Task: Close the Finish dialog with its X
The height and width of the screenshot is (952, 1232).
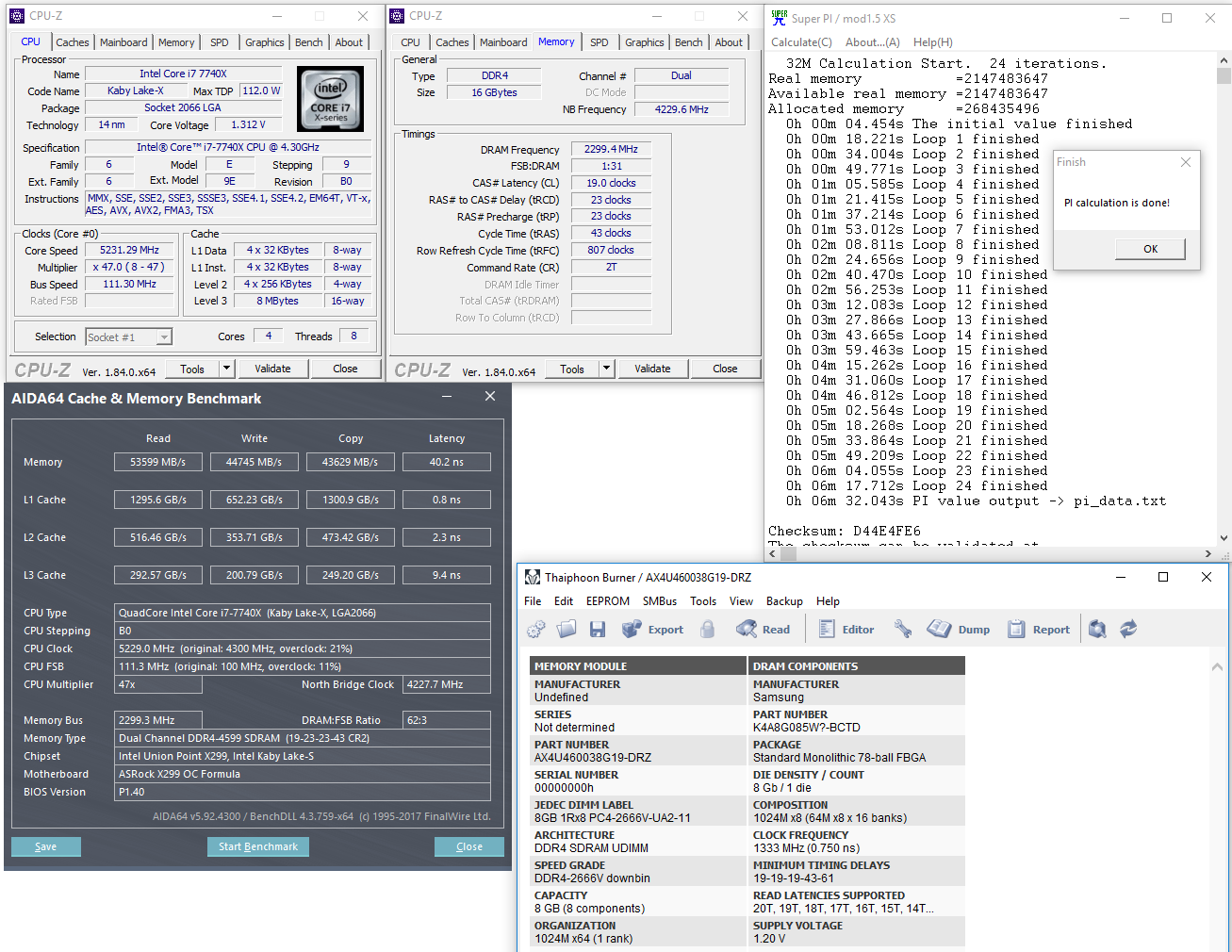Action: [1186, 162]
